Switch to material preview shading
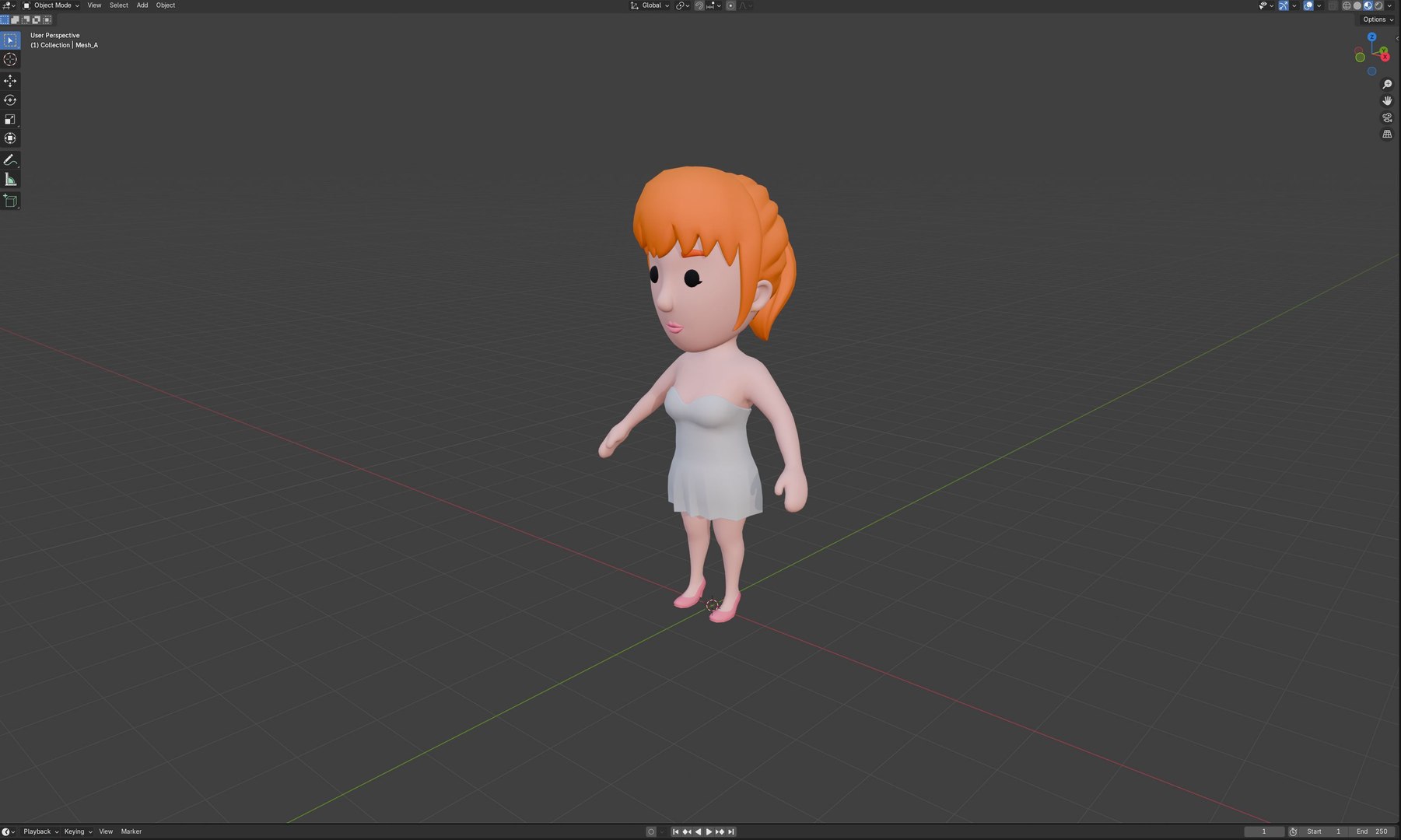 point(1368,5)
